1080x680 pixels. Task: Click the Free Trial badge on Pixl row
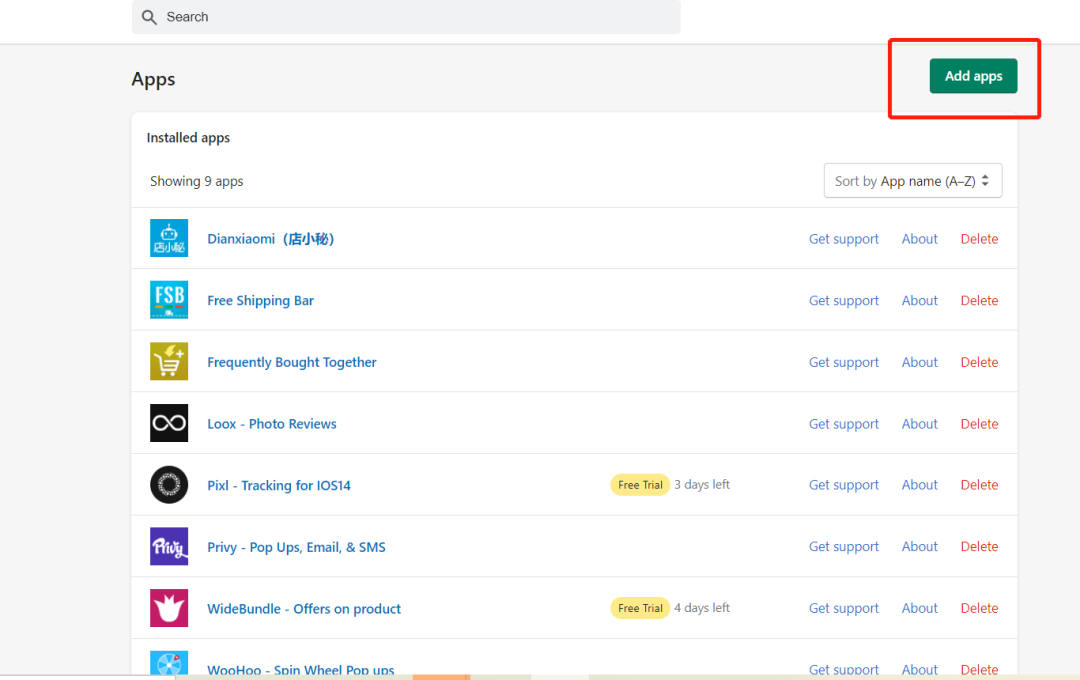[640, 485]
